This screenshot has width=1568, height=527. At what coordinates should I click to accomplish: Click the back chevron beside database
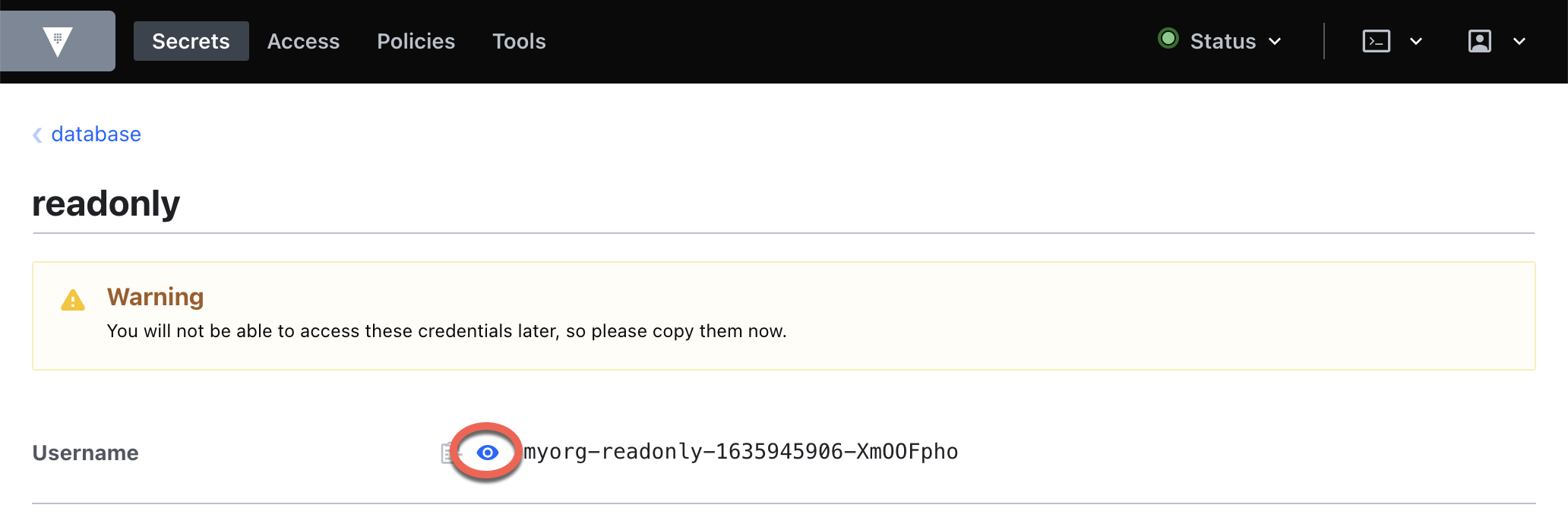click(37, 135)
